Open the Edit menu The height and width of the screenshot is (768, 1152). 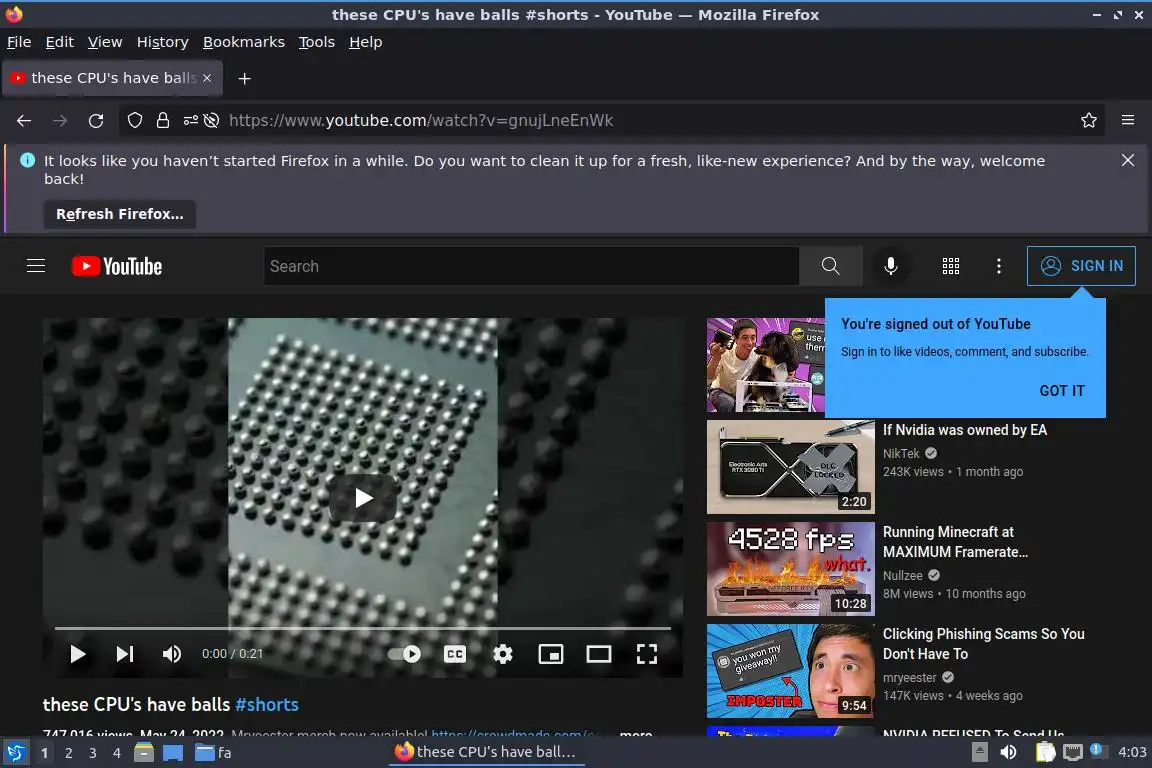point(60,42)
